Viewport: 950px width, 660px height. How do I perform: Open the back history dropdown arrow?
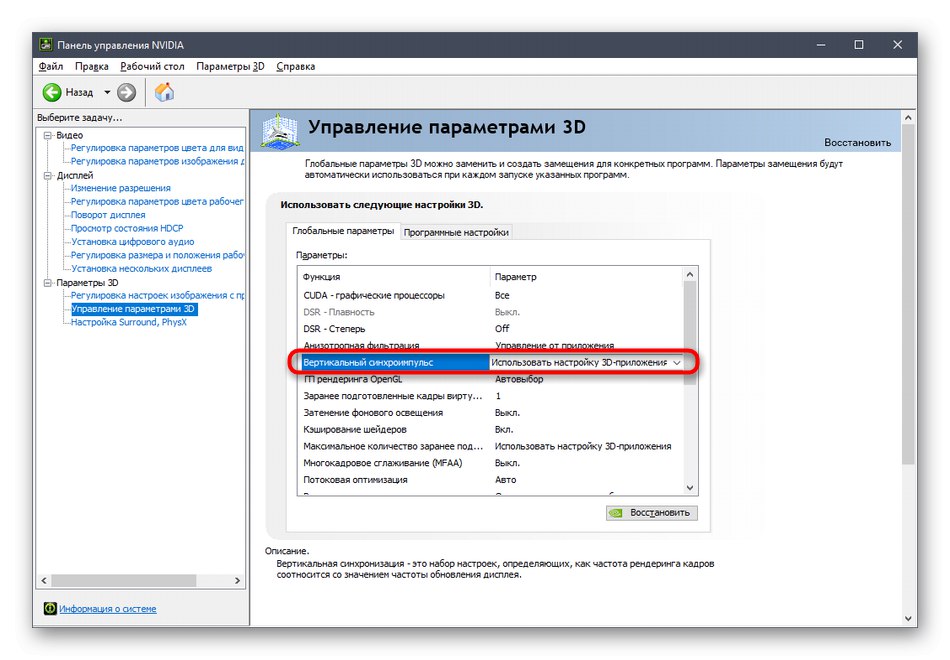pyautogui.click(x=107, y=93)
